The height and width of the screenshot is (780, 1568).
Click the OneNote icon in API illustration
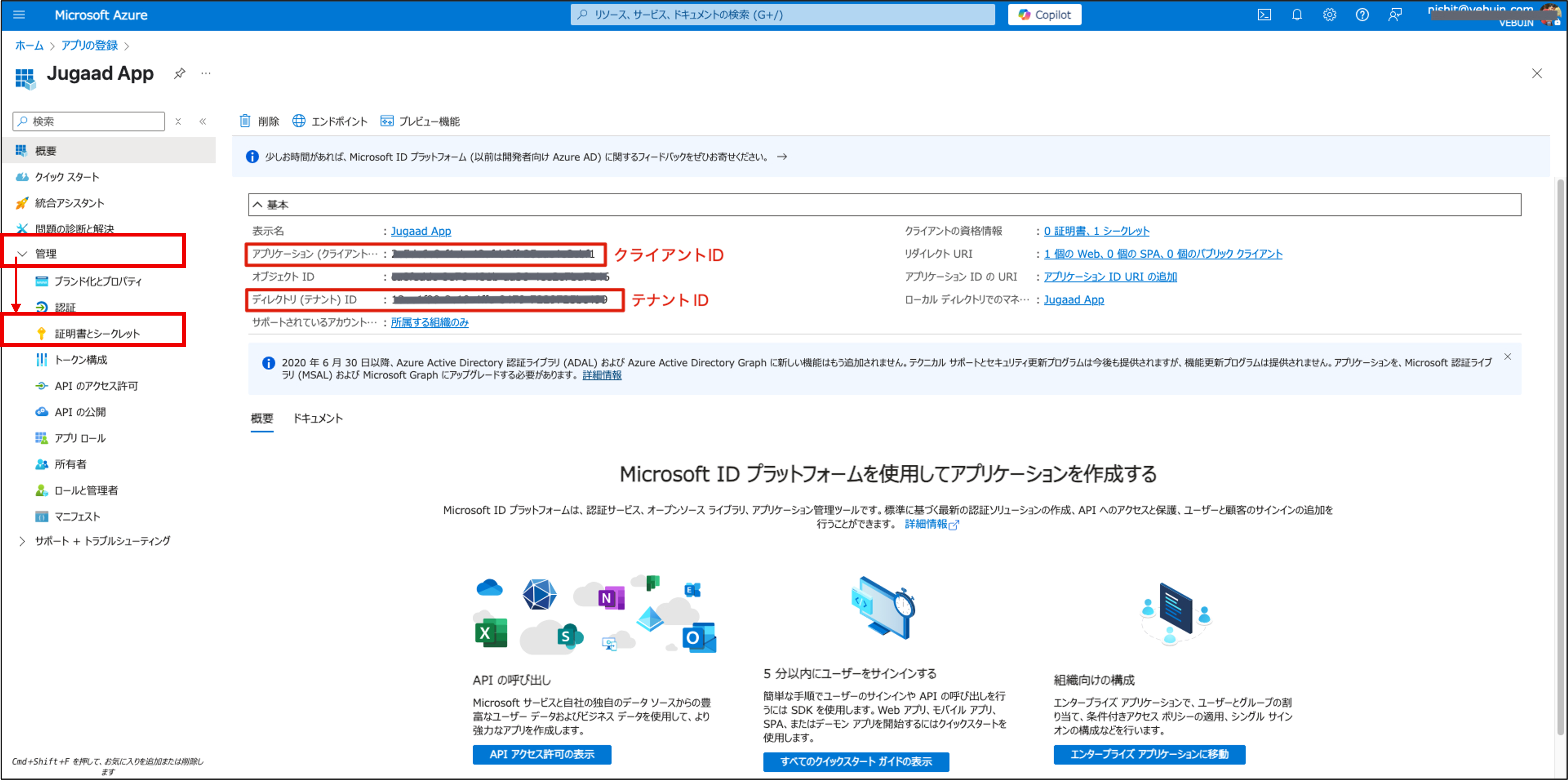(x=611, y=598)
